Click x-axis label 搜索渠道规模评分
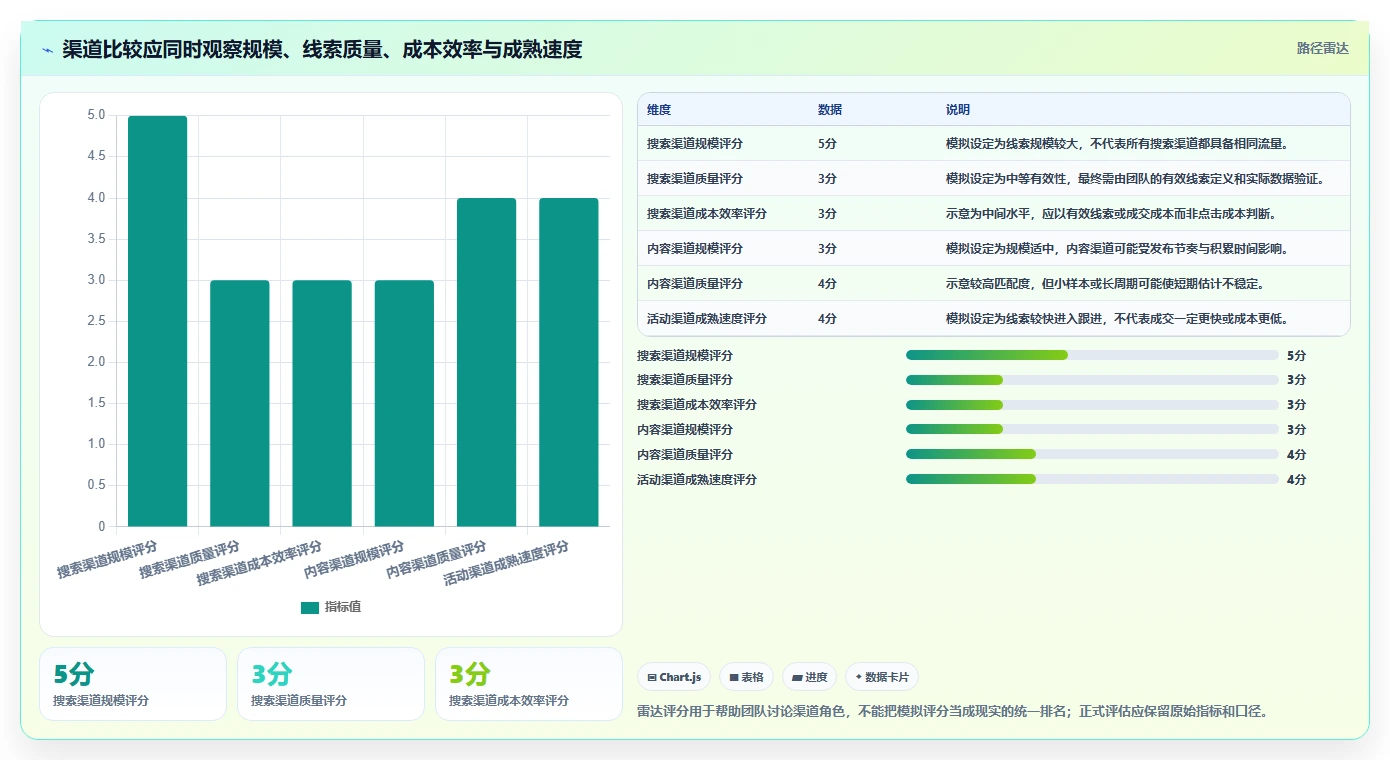1390x760 pixels. click(107, 560)
